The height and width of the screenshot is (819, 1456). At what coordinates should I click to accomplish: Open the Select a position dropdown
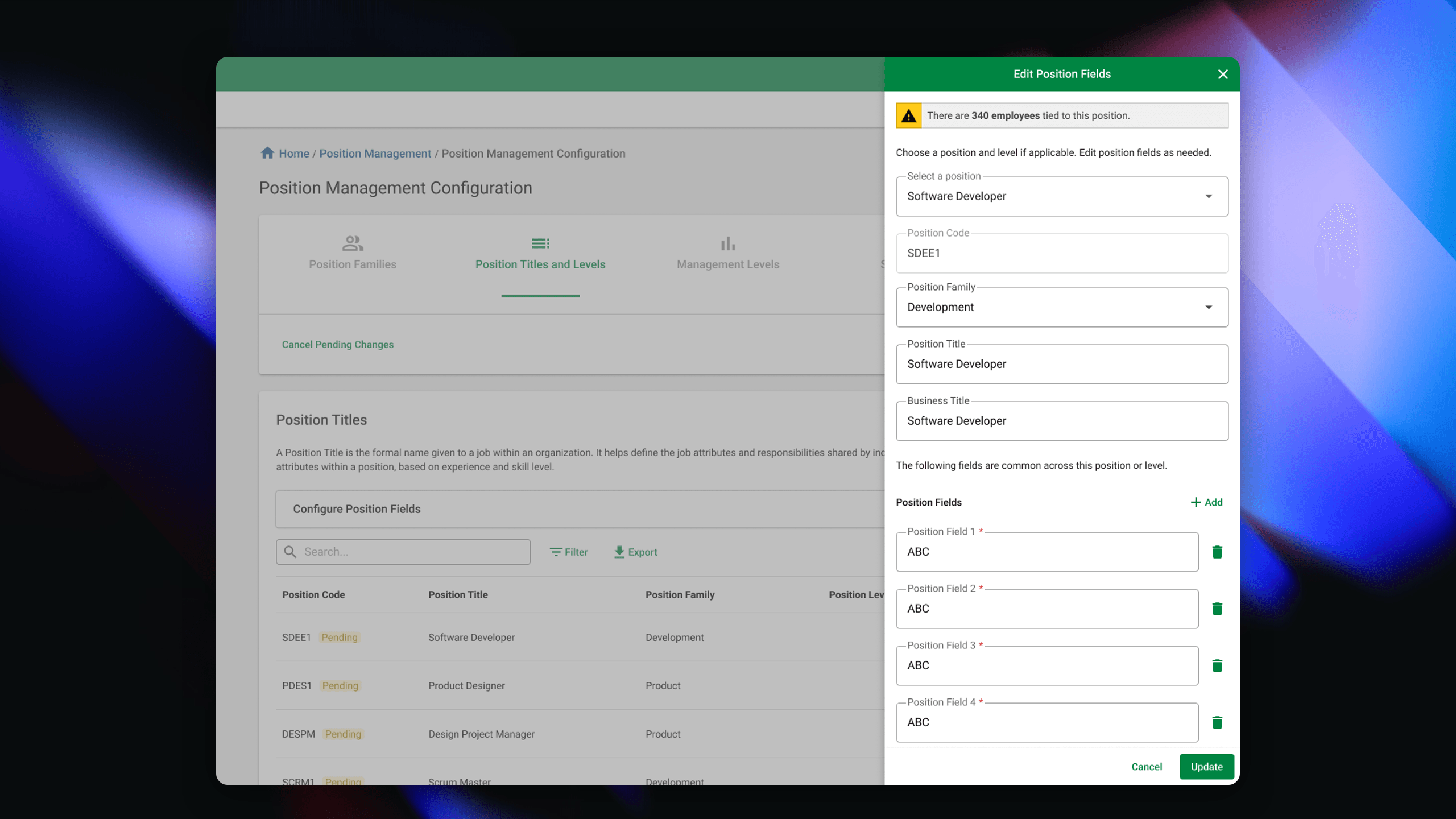1061,196
